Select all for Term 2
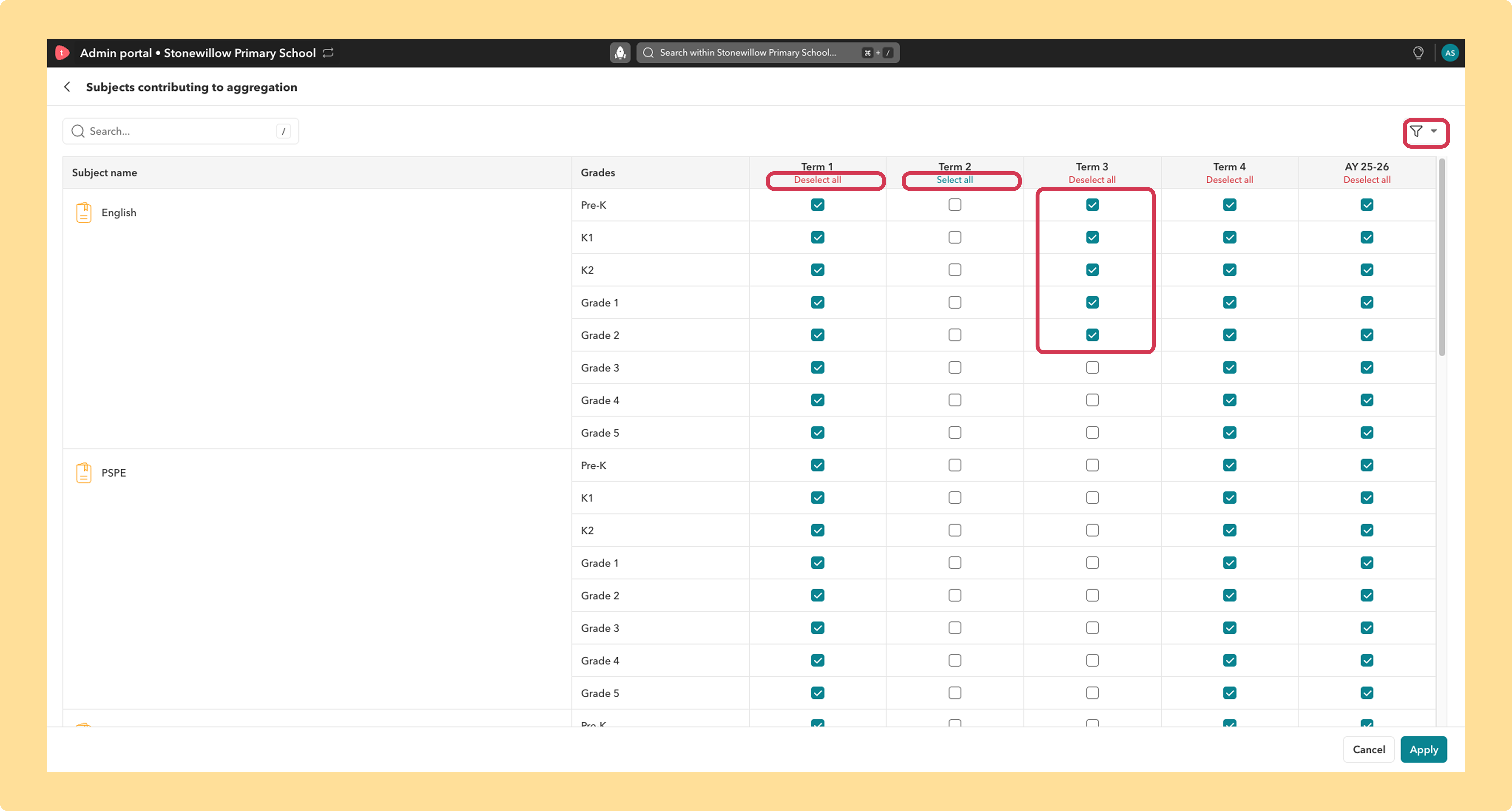The height and width of the screenshot is (811, 1512). (955, 180)
